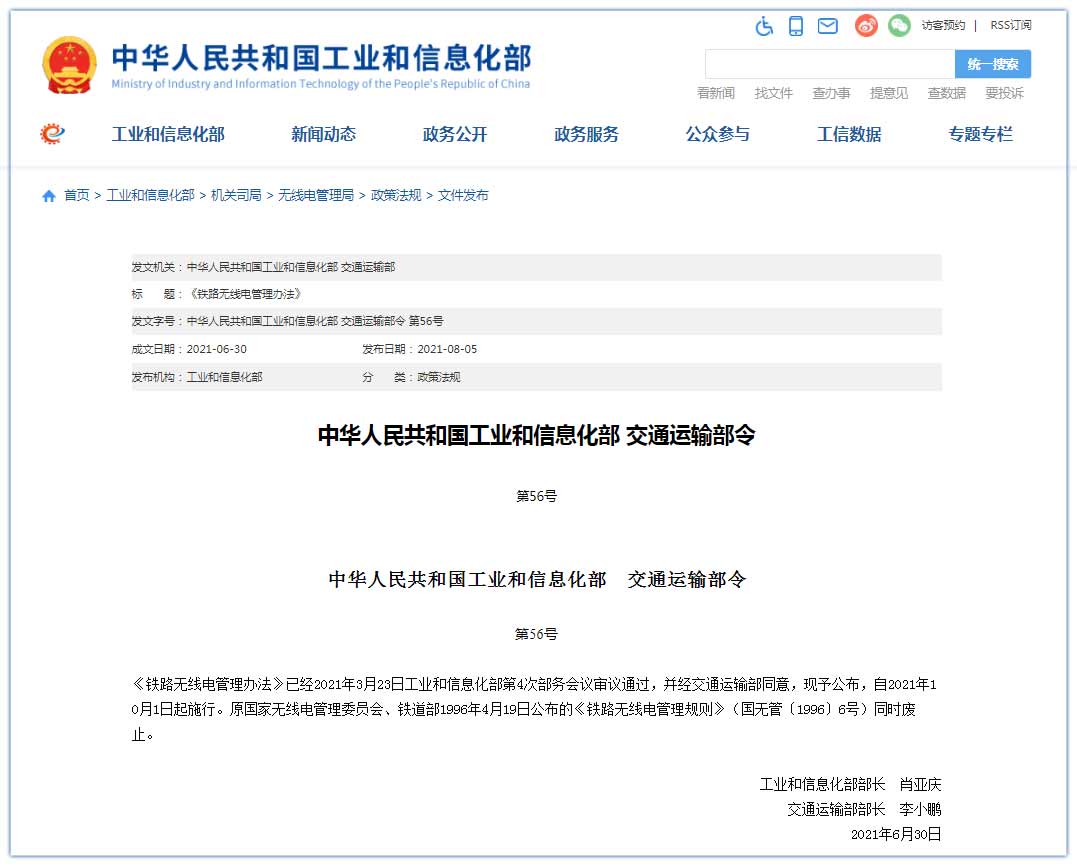Open the 访客预约 link
This screenshot has height=866, width=1077.
(x=943, y=25)
